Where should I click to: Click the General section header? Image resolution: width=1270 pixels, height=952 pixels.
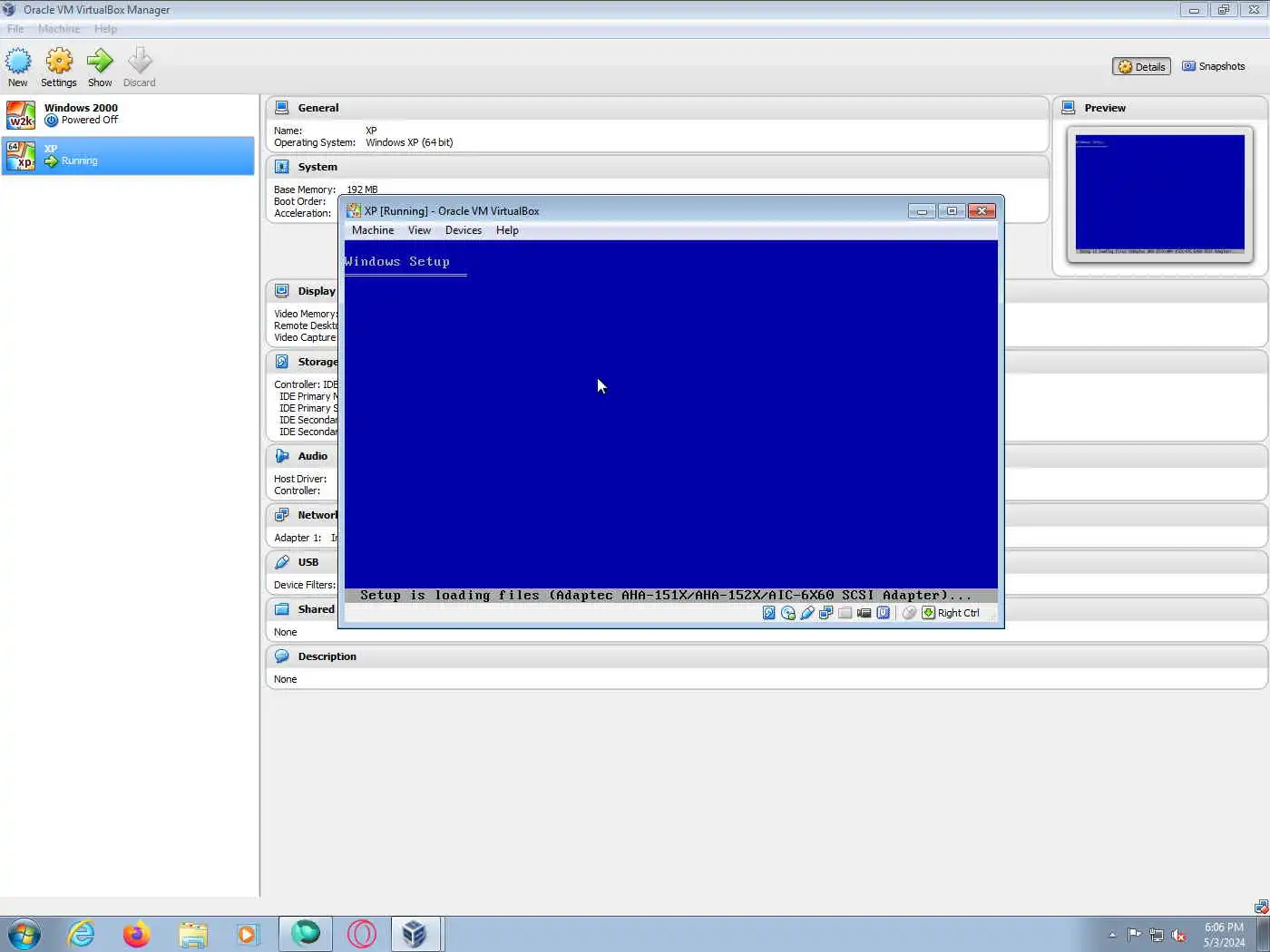click(658, 108)
